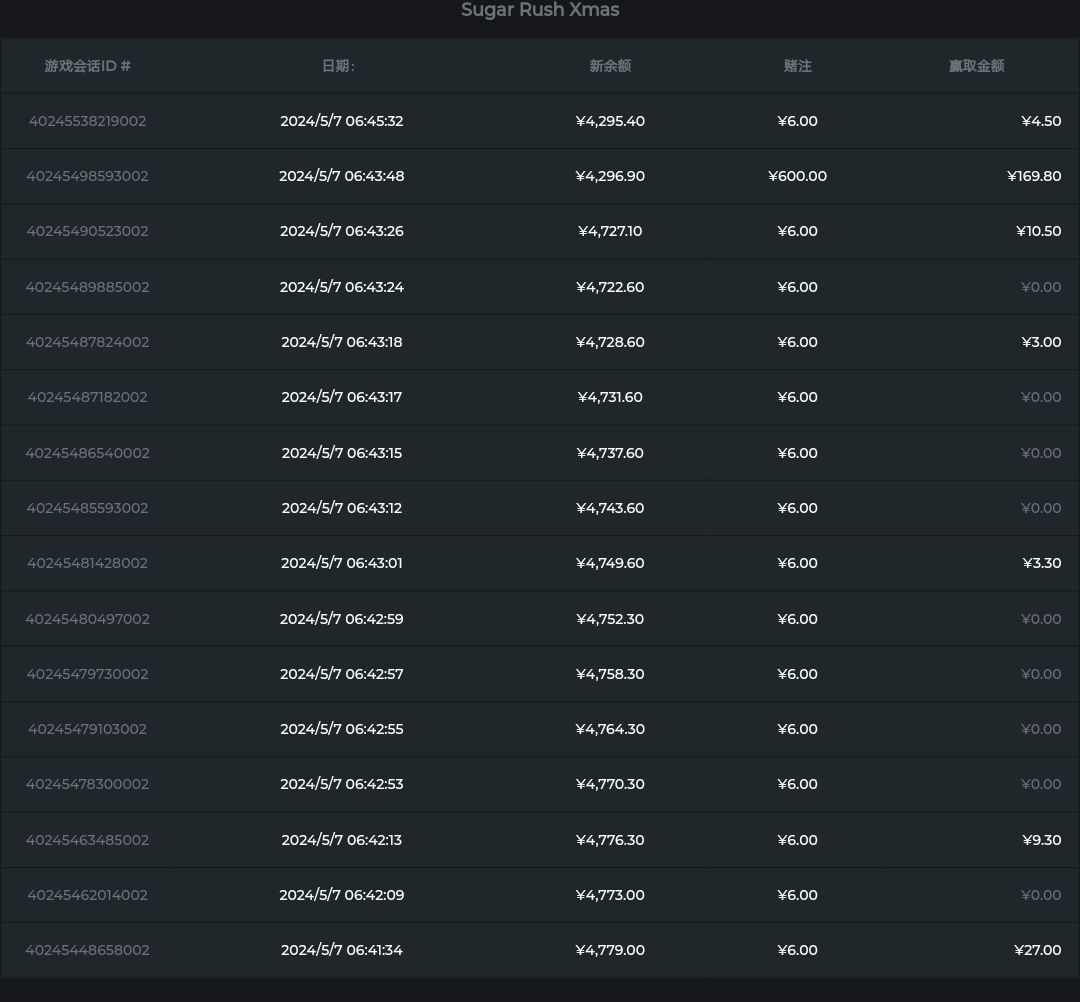Select session ID 40245479730002

(x=87, y=674)
